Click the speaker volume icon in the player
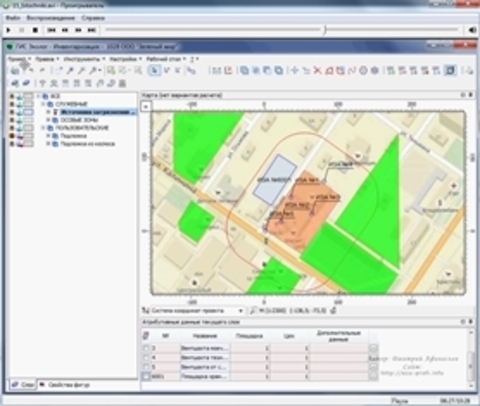 click(472, 30)
